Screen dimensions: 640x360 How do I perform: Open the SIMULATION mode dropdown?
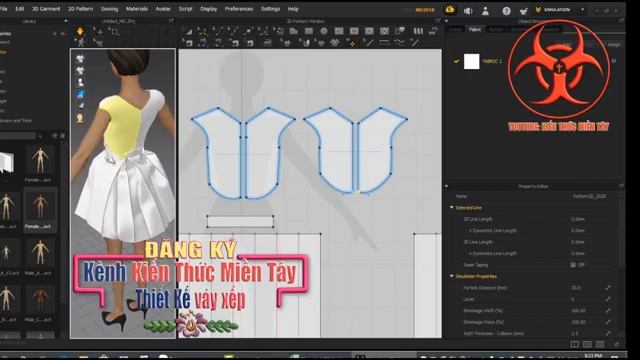click(582, 9)
